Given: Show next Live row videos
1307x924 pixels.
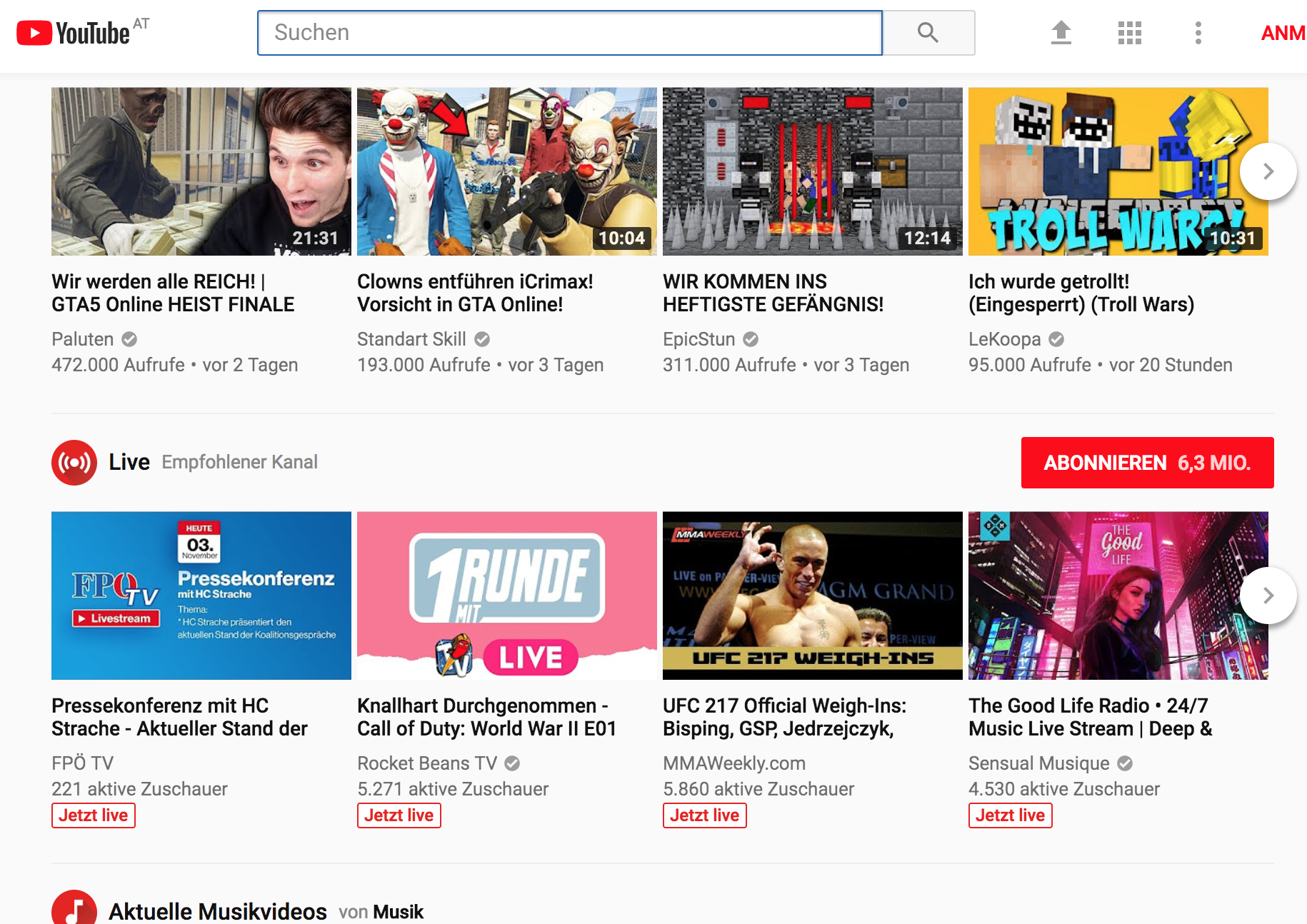Looking at the screenshot, I should point(1268,596).
